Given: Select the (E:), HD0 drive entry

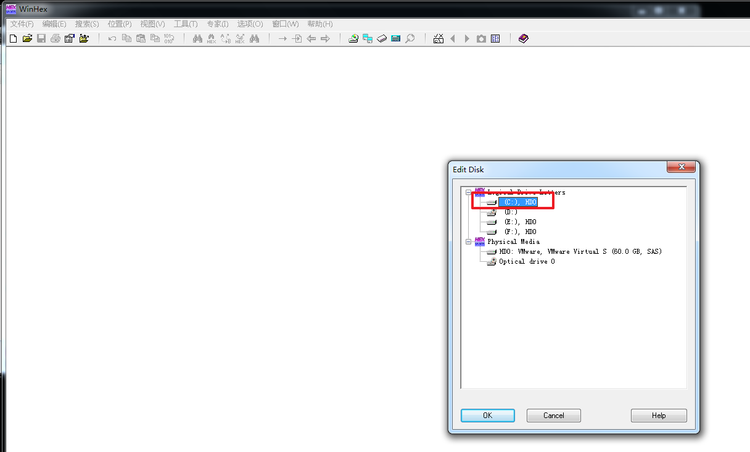Looking at the screenshot, I should (x=520, y=222).
